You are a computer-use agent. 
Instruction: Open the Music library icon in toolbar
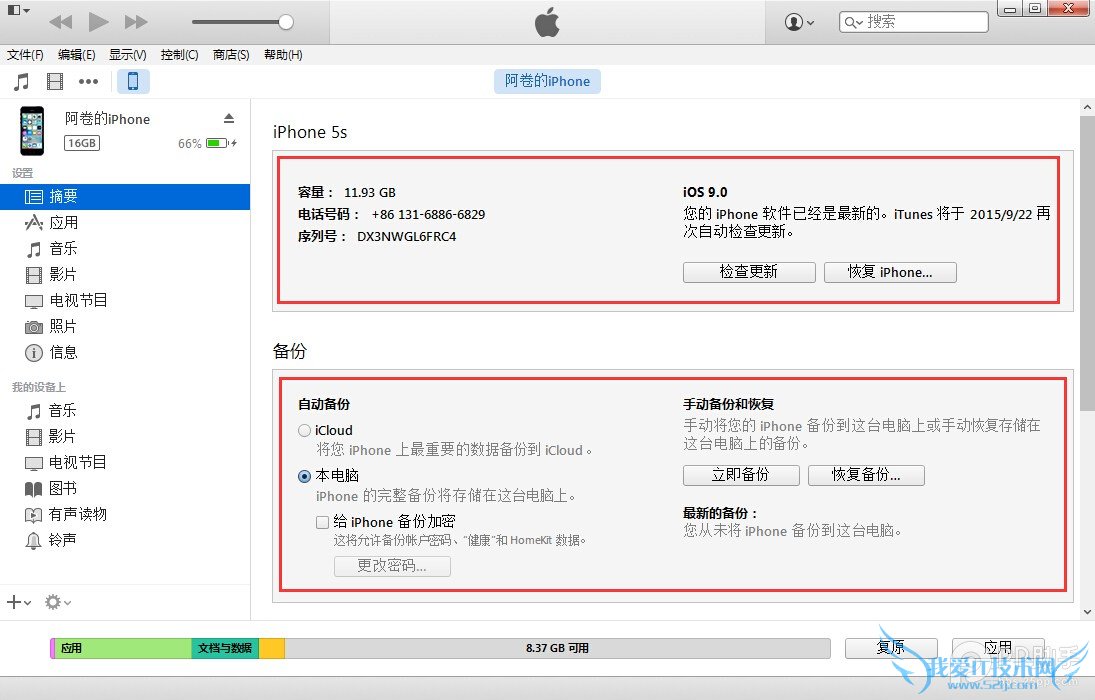click(22, 82)
